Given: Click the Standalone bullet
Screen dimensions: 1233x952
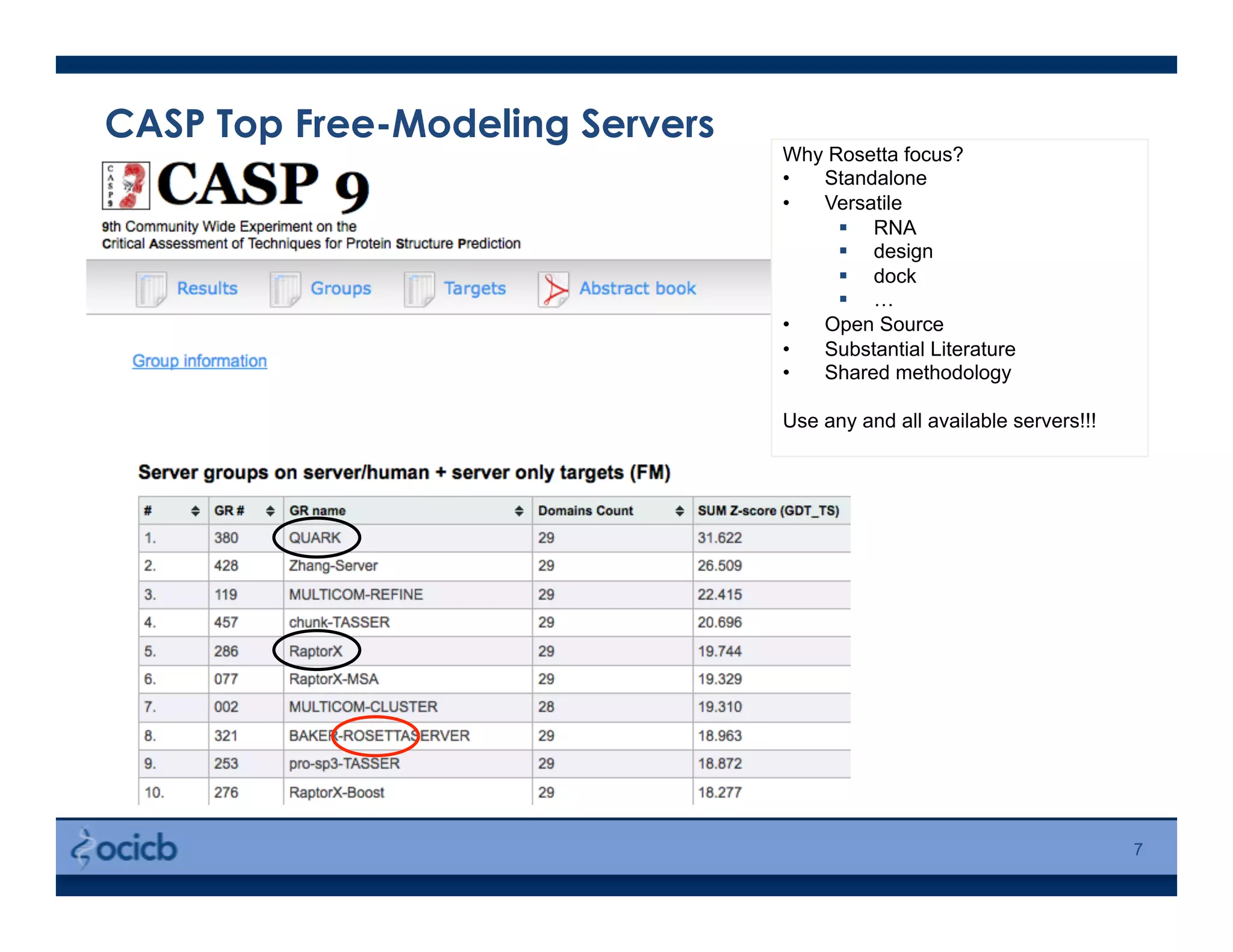Looking at the screenshot, I should [875, 178].
